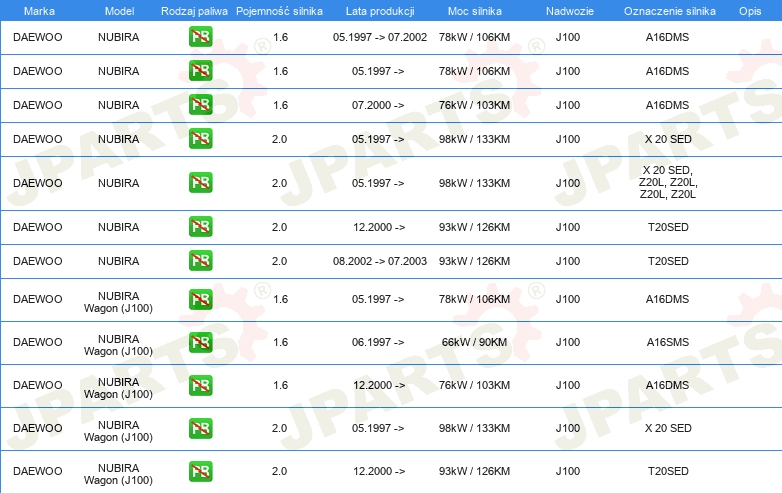Click the petrol icon in the X 20 SED, Z20L row

[x=200, y=182]
